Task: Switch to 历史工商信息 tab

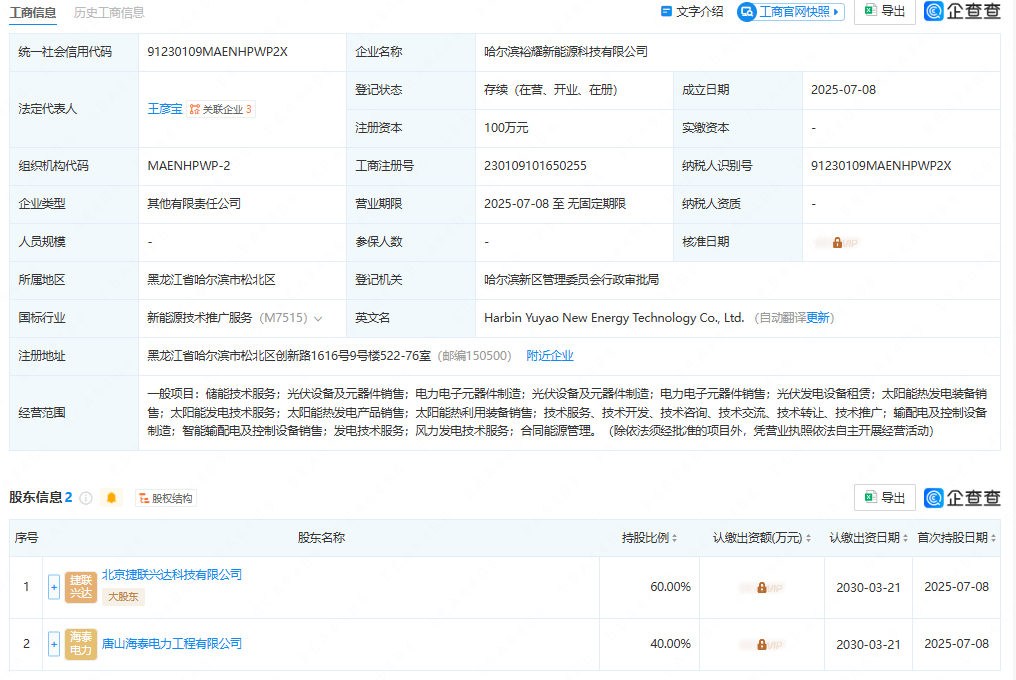Action: 109,12
